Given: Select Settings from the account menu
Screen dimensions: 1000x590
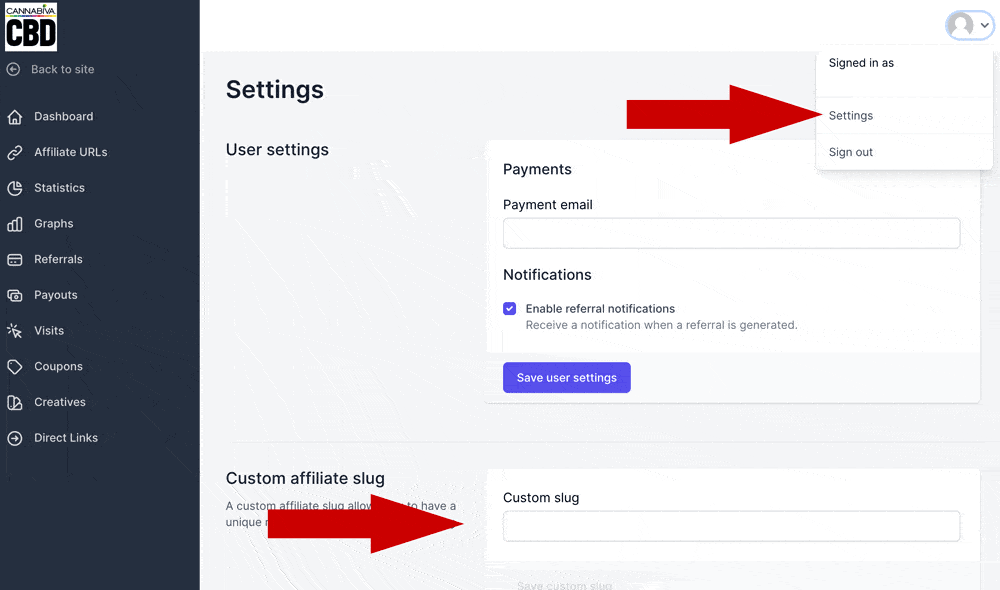Looking at the screenshot, I should [850, 115].
